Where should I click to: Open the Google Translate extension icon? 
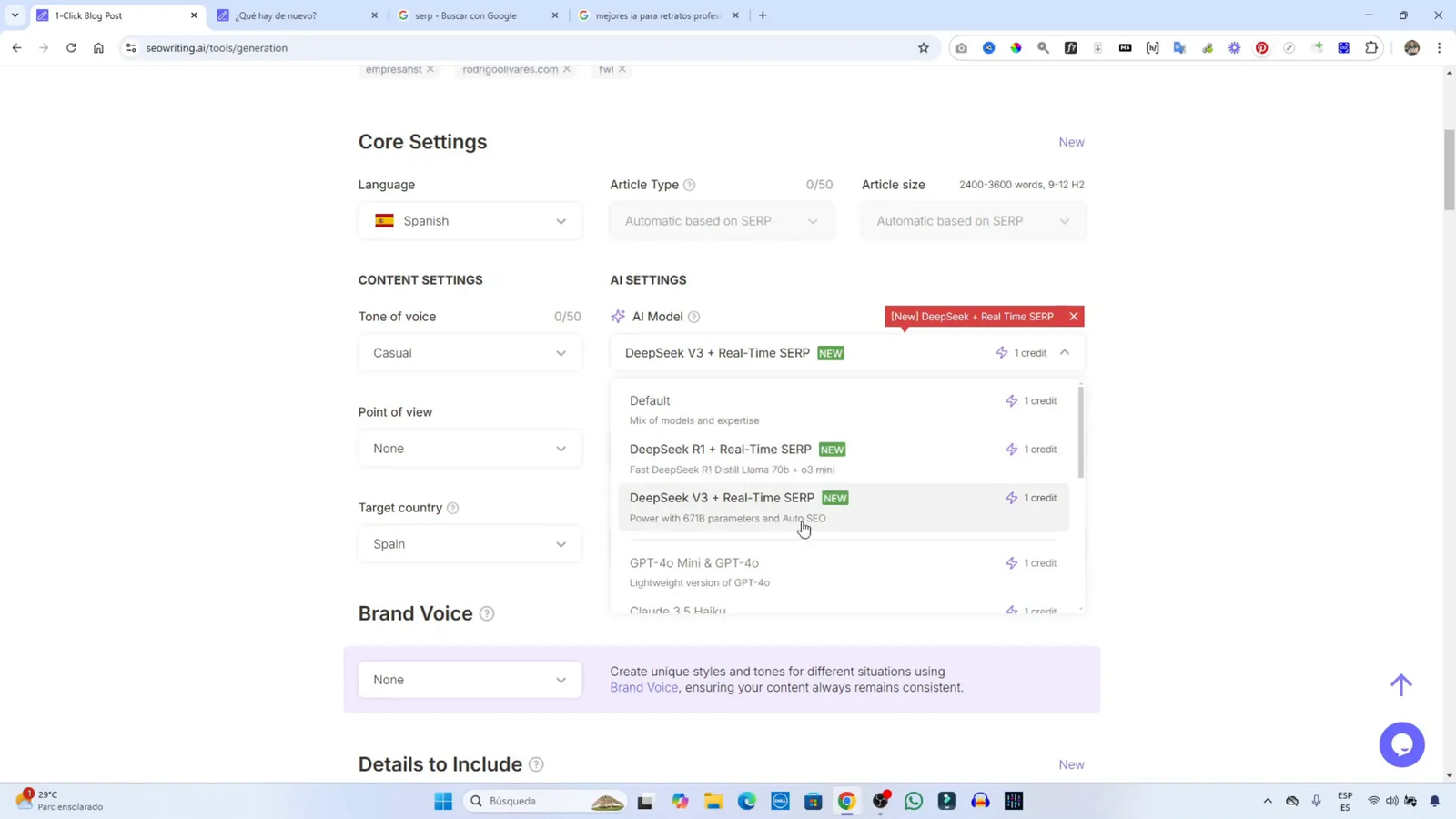(x=1179, y=47)
